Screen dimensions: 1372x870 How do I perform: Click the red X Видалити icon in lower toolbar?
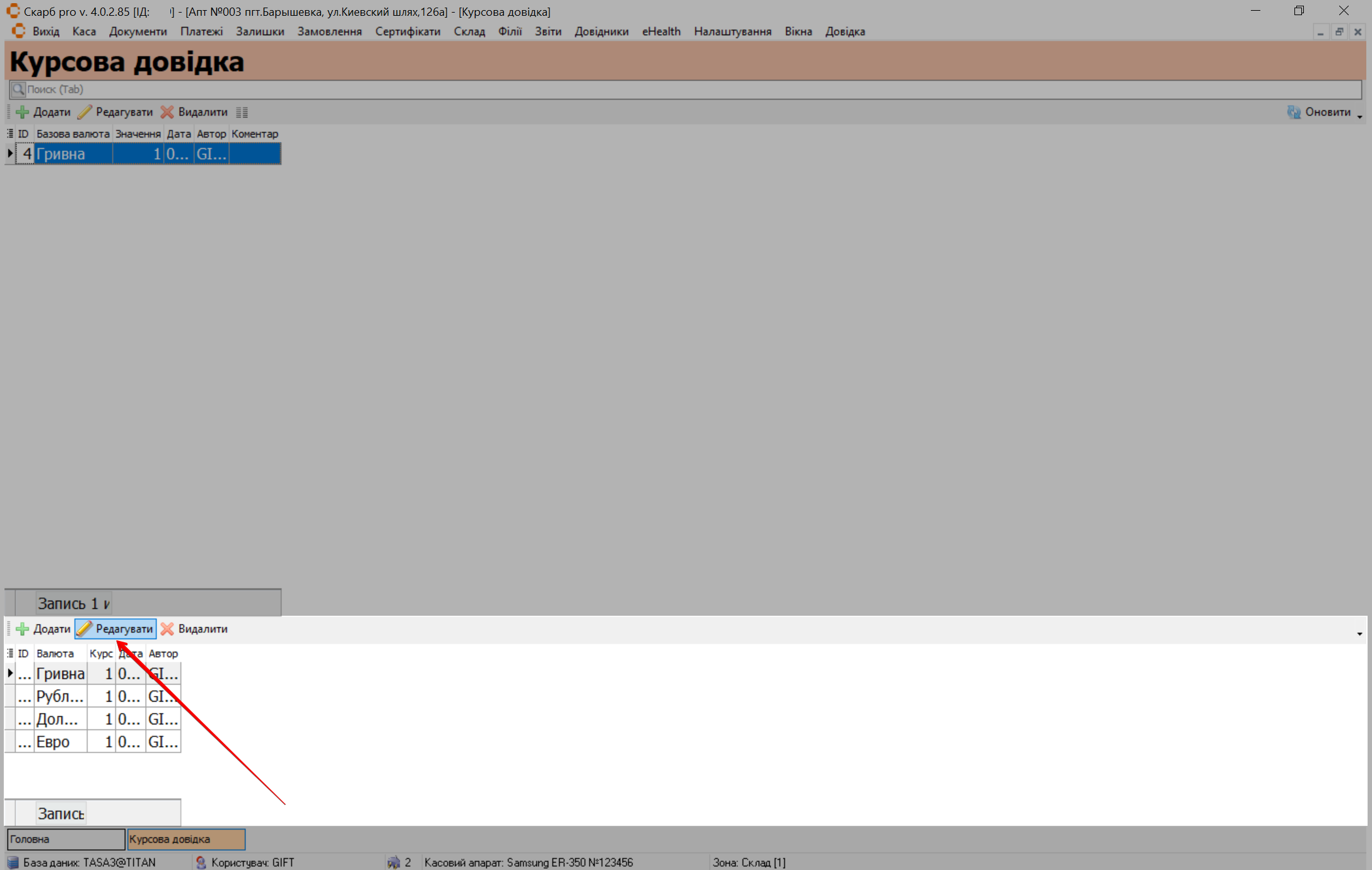pos(167,629)
